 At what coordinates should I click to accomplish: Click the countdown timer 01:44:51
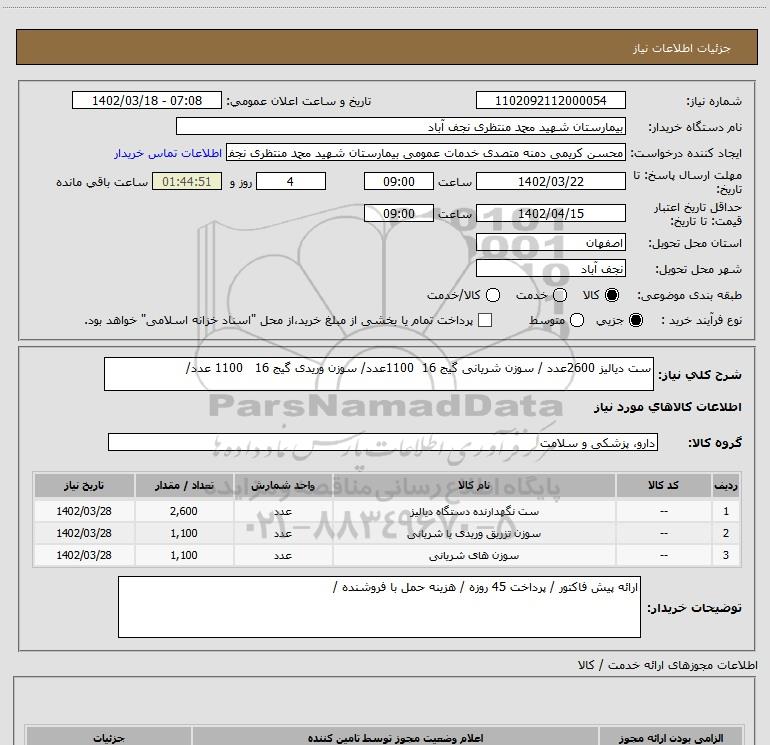pyautogui.click(x=187, y=181)
